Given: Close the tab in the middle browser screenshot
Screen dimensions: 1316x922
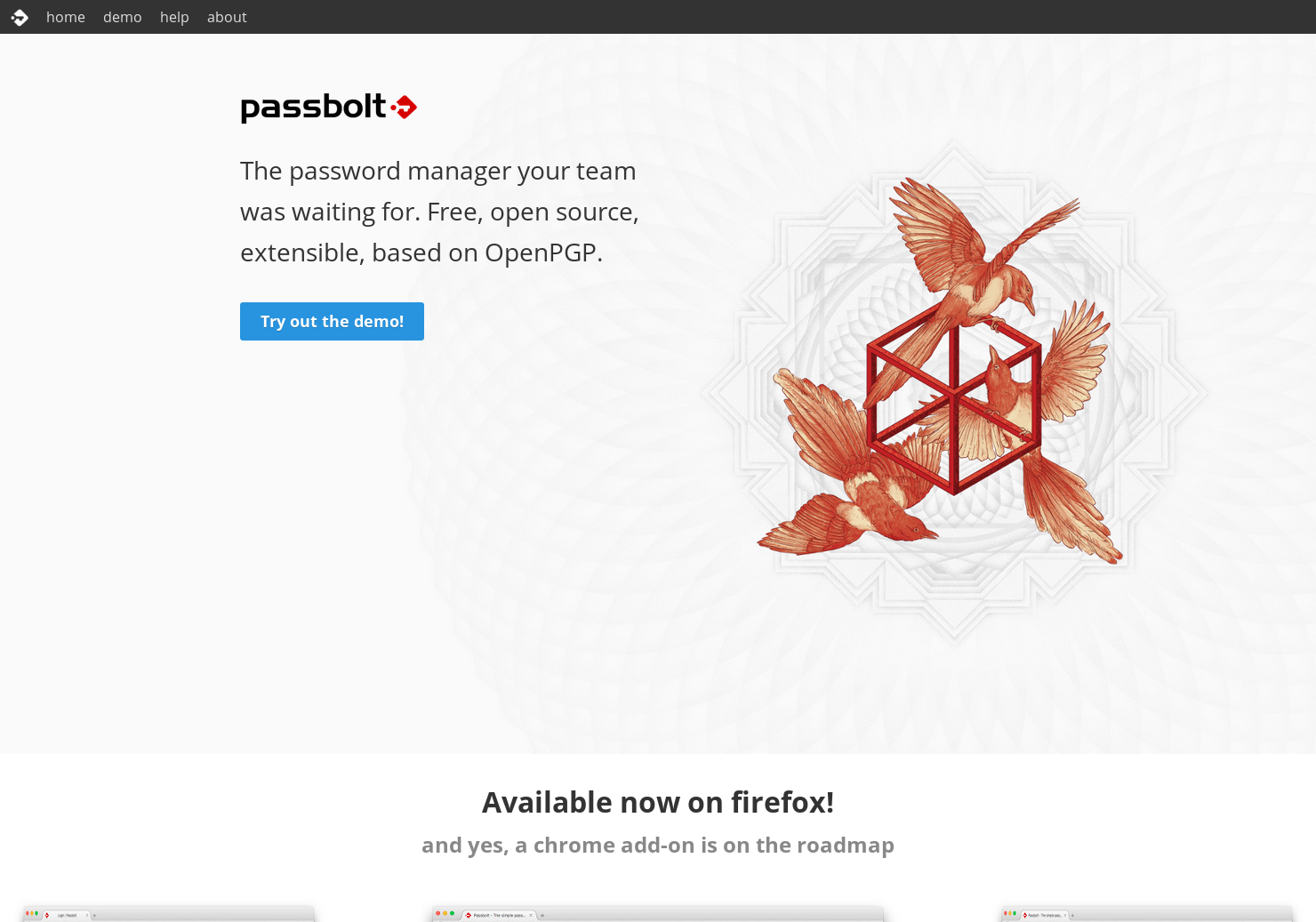Looking at the screenshot, I should 530,915.
